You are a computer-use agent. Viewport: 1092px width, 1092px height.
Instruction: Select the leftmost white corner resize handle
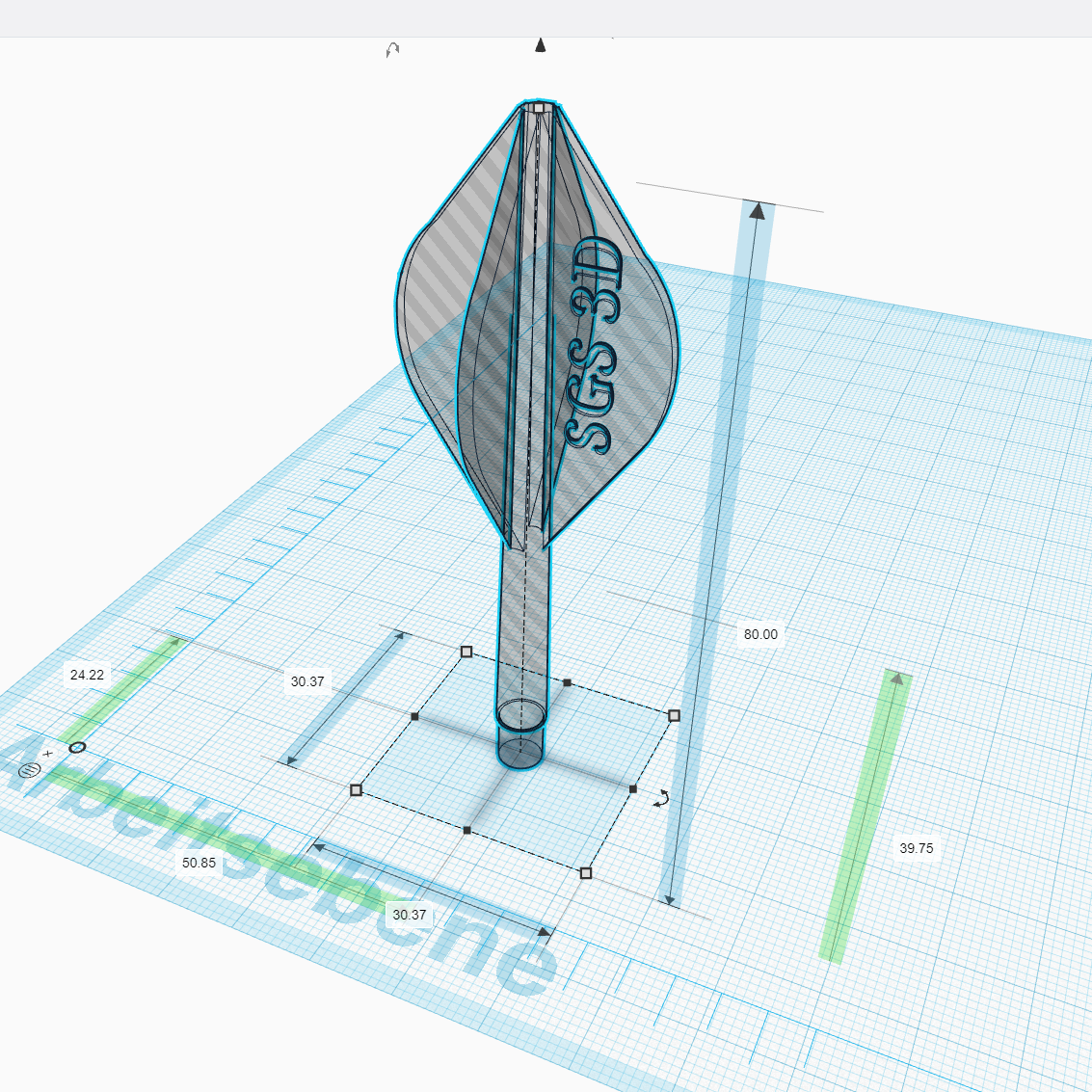(x=357, y=790)
